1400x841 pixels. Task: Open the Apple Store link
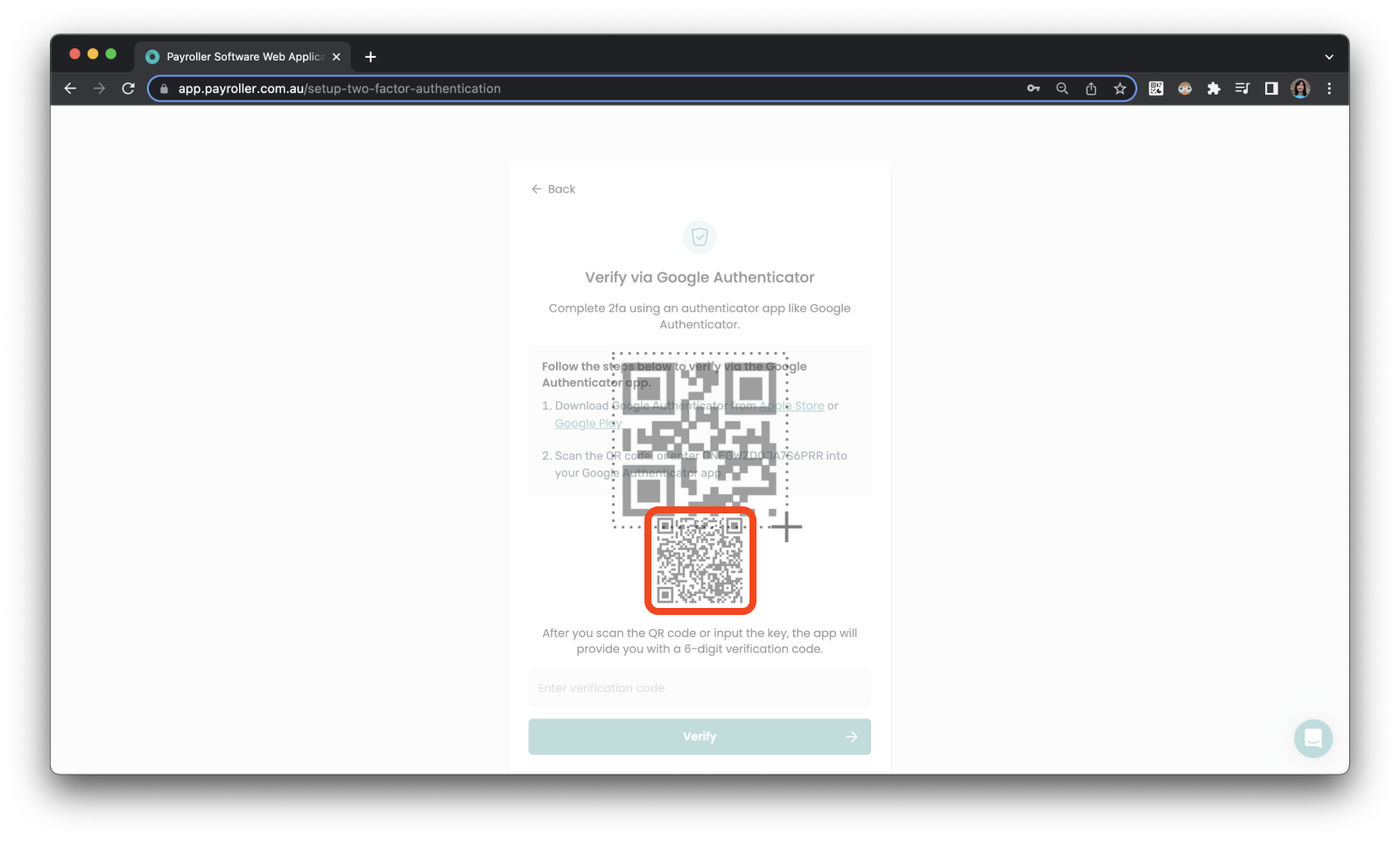coord(792,406)
